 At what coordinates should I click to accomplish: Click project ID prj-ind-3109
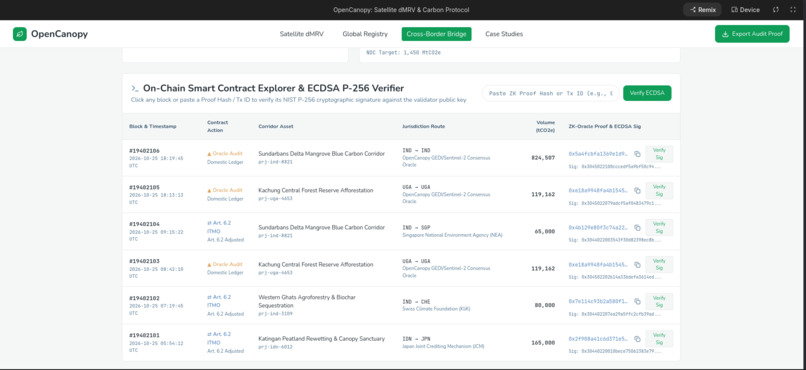click(x=276, y=313)
